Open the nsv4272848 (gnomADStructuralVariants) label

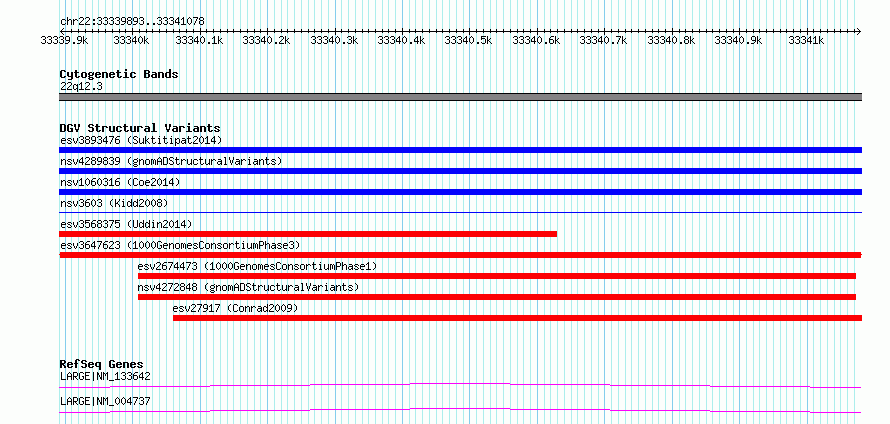(x=249, y=287)
